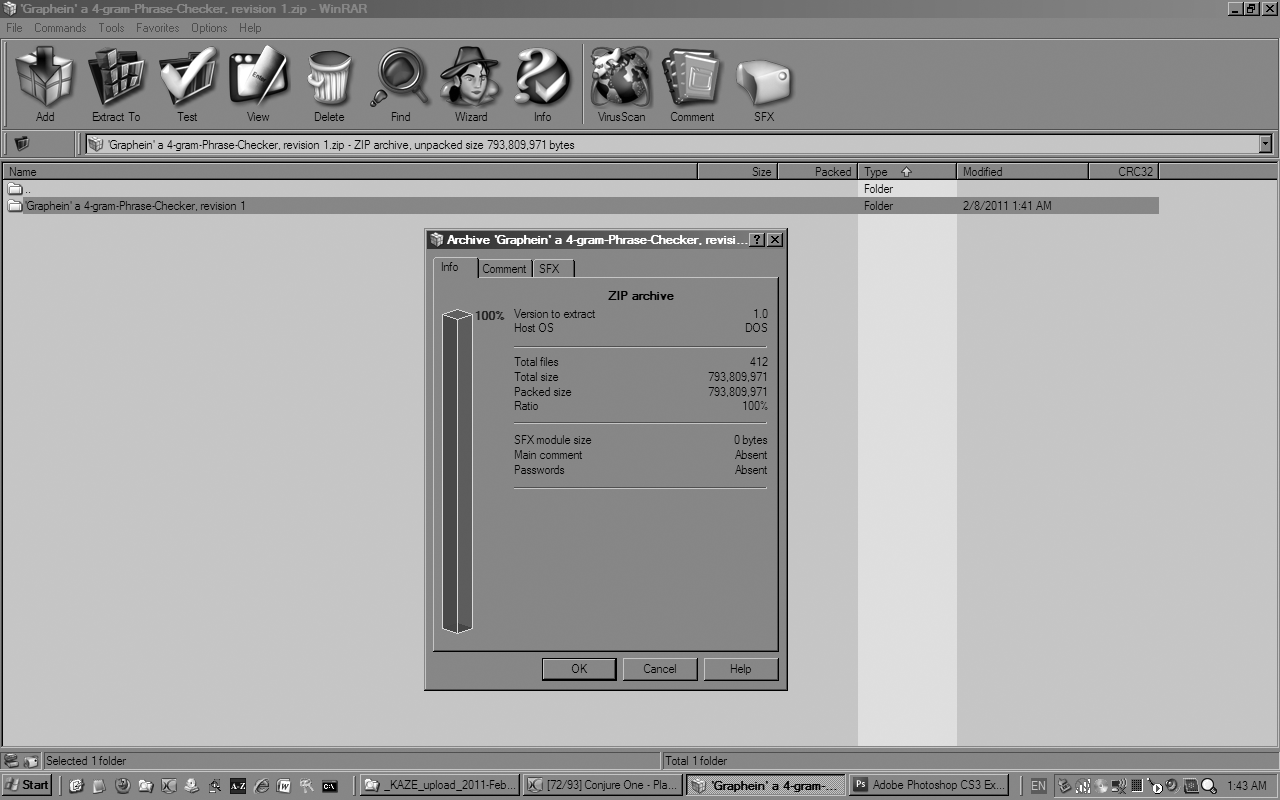Click the 2/8/2011 1:41 AM modified cell

click(1007, 206)
